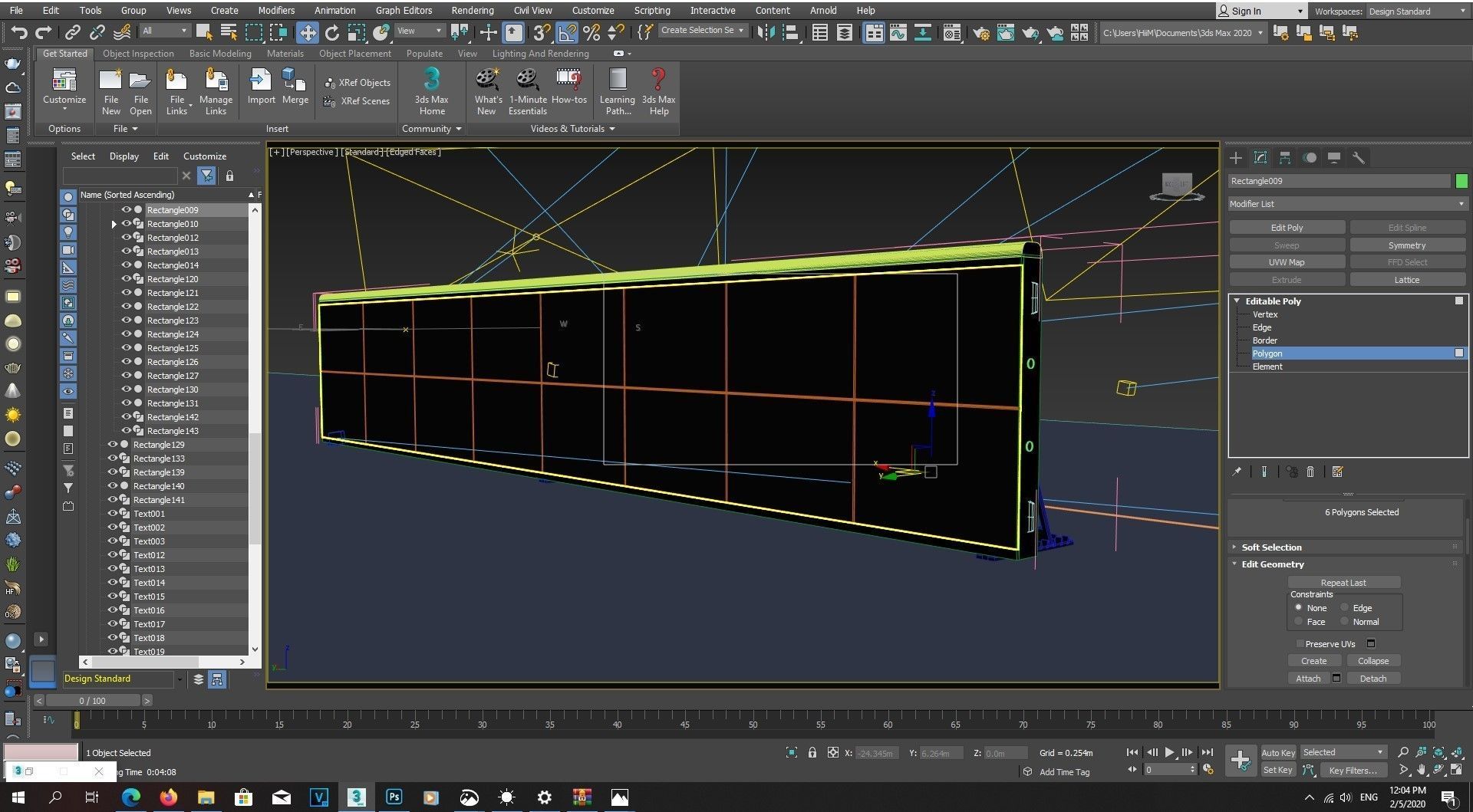Hide Rectangle009 using its eye icon
This screenshot has height=812, width=1473.
click(126, 209)
